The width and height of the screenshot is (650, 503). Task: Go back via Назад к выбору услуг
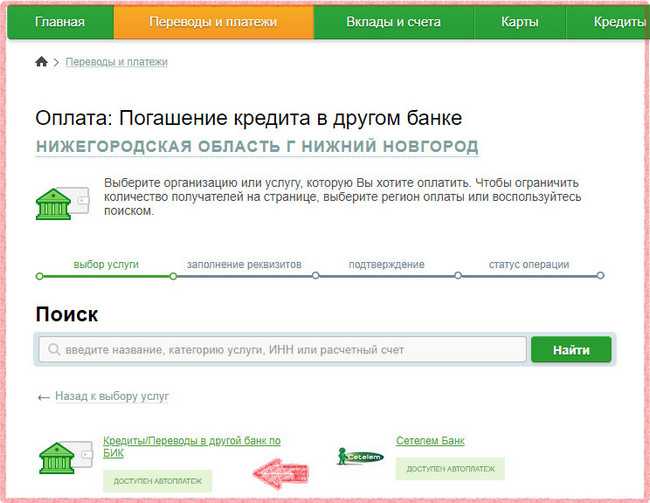tap(112, 396)
